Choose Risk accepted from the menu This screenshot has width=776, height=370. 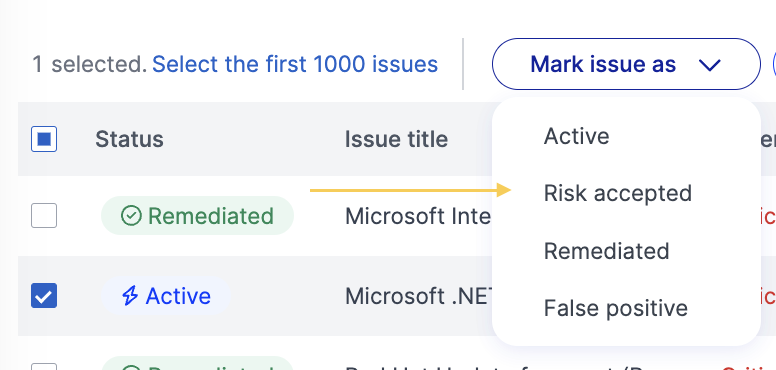coord(618,193)
